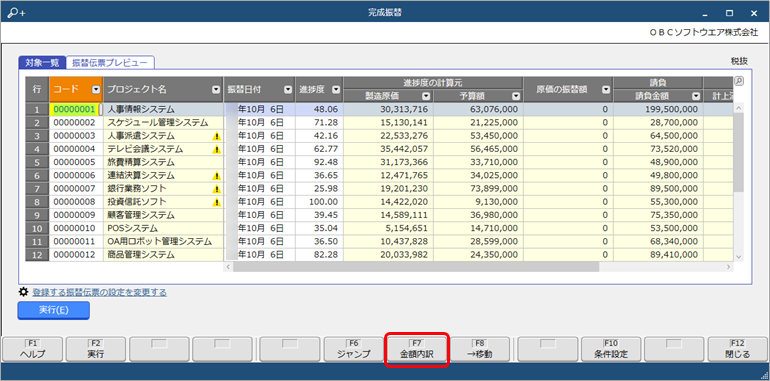Click the F8 →移動 function key button
Screen dimensions: 770x381
(481, 349)
